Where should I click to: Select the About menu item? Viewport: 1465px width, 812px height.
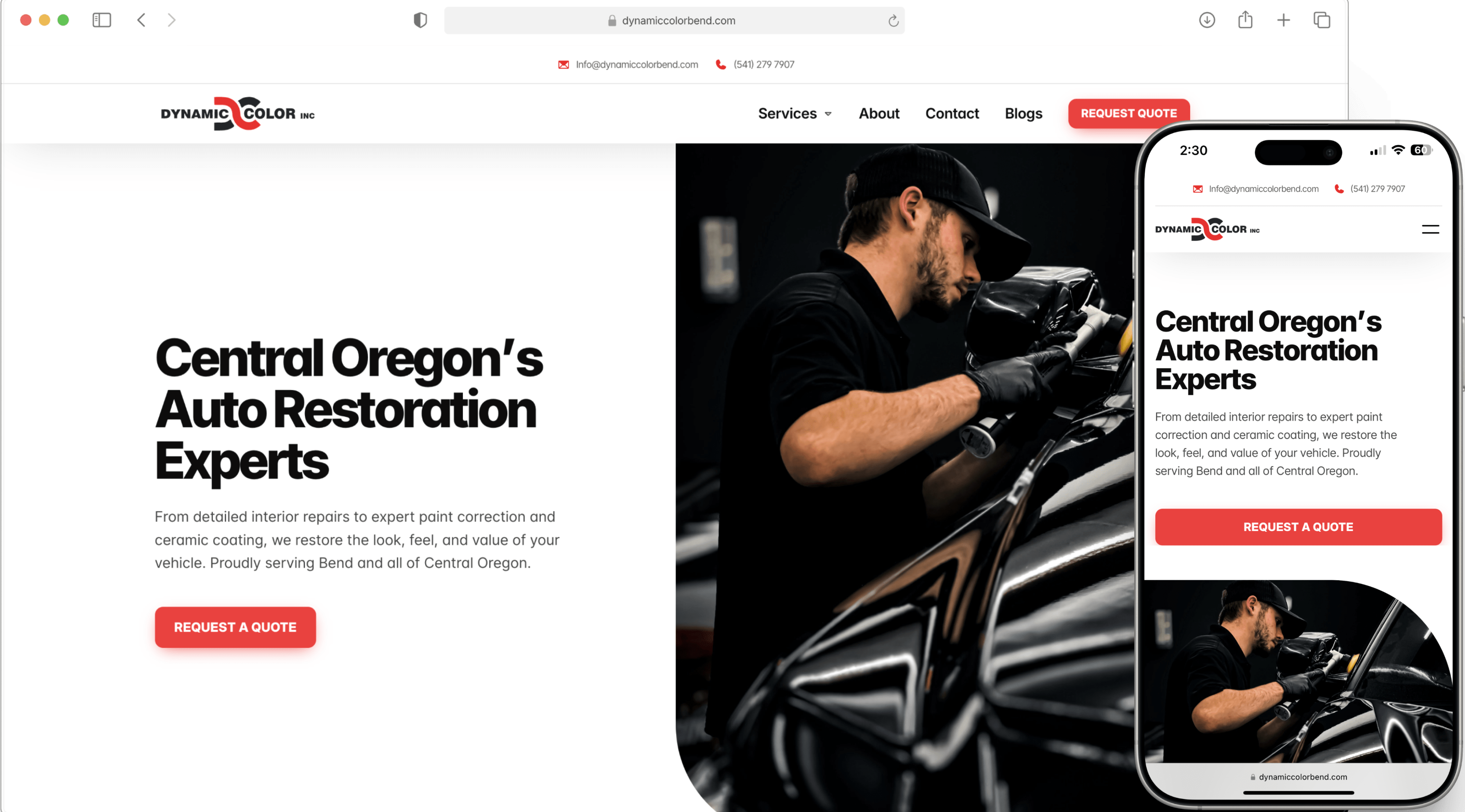pos(879,113)
